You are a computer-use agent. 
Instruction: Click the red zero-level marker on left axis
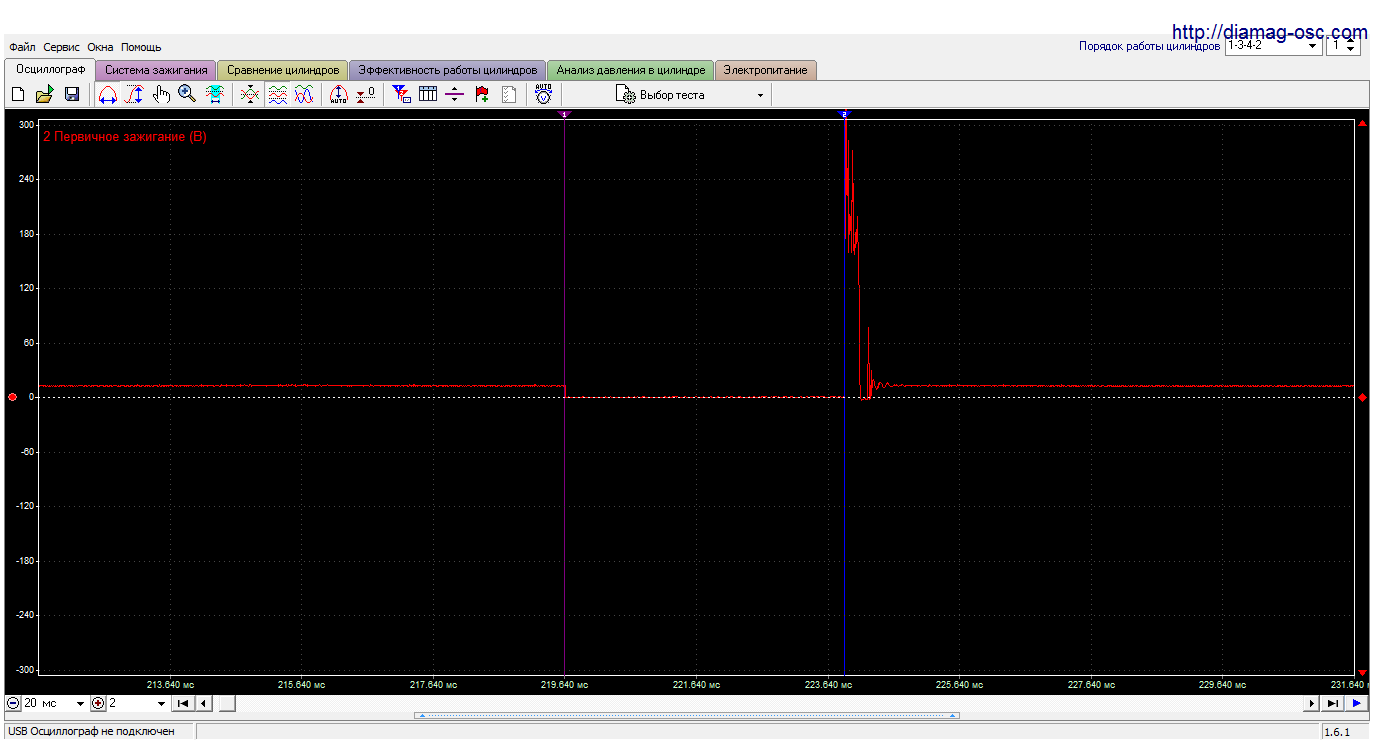point(12,397)
